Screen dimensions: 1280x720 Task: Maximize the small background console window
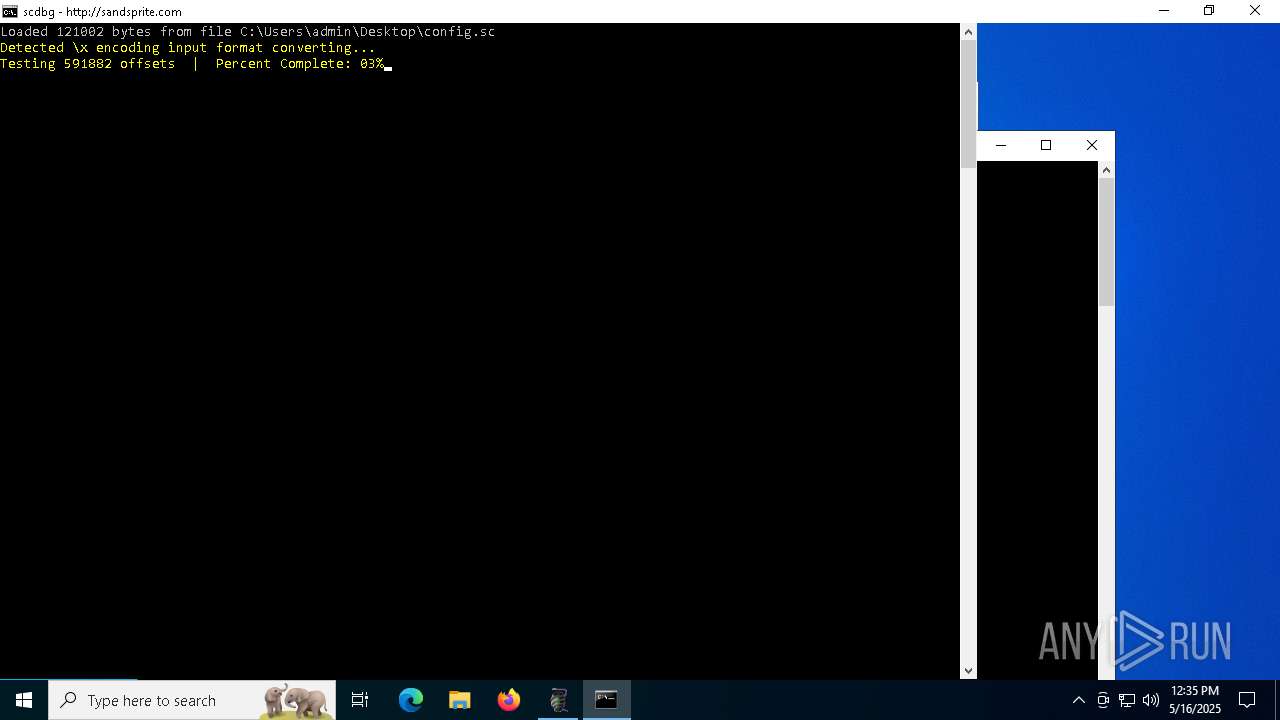[1046, 145]
